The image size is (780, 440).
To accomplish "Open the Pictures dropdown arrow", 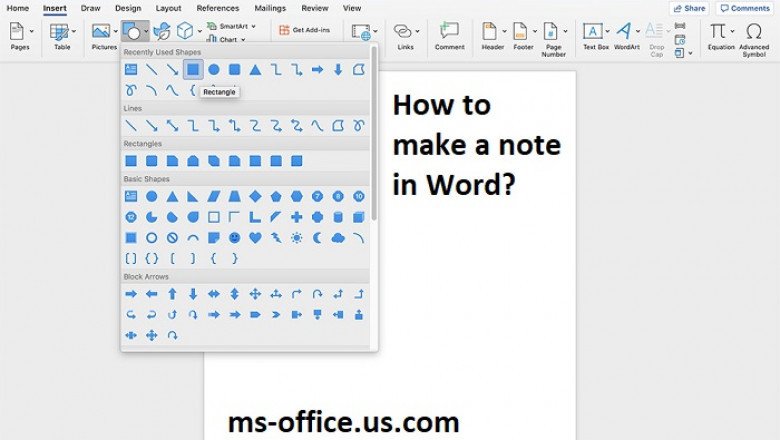I will click(x=115, y=31).
